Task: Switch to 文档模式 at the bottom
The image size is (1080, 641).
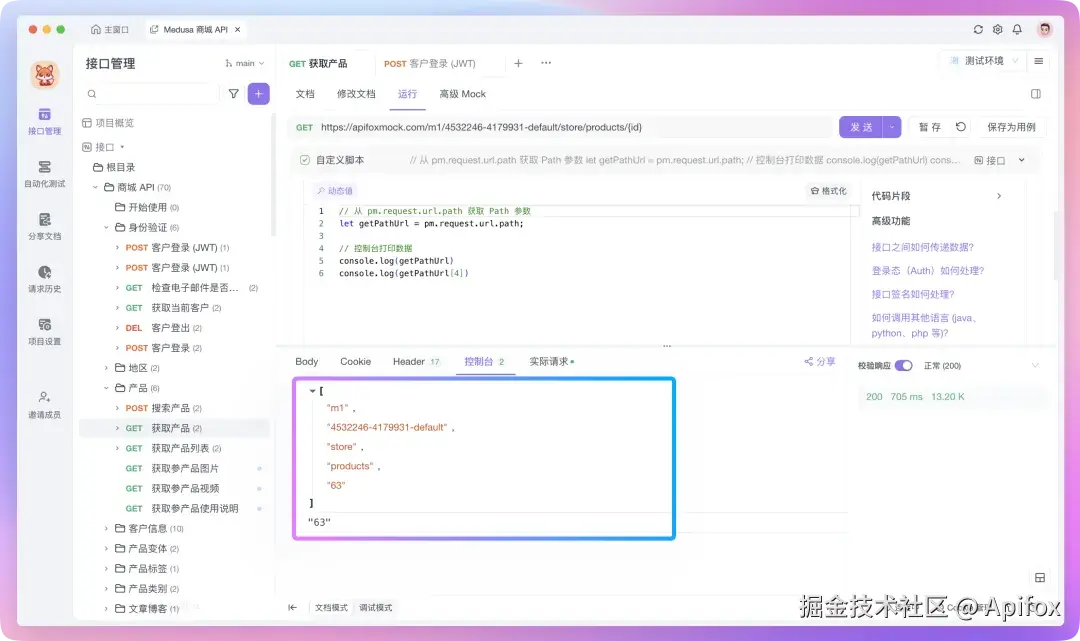Action: click(331, 607)
